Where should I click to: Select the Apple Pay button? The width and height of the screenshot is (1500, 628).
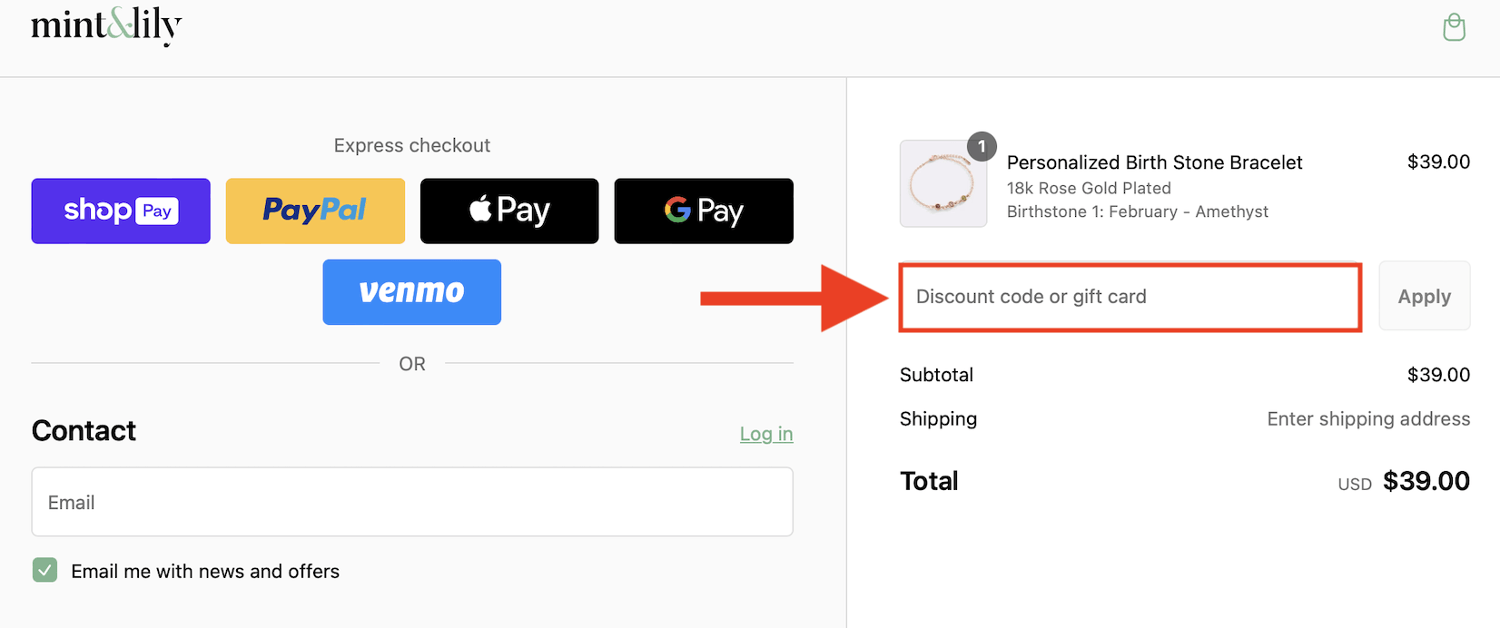tap(509, 211)
